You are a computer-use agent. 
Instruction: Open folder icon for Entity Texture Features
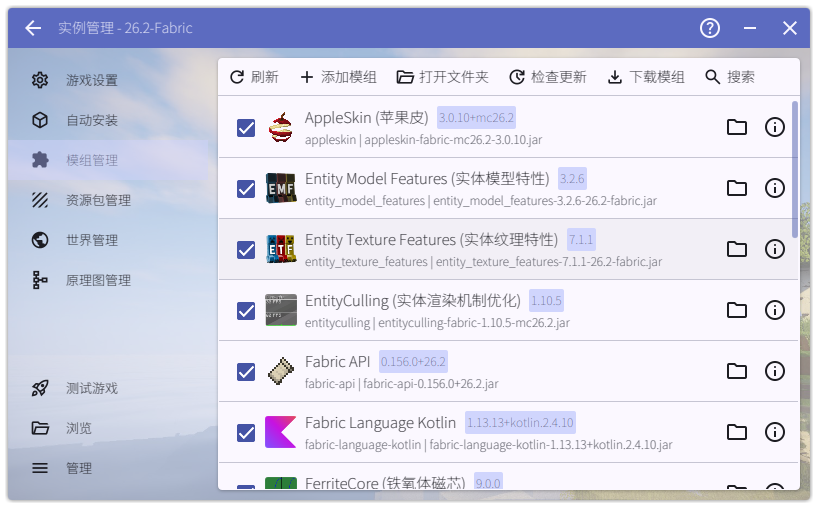737,249
